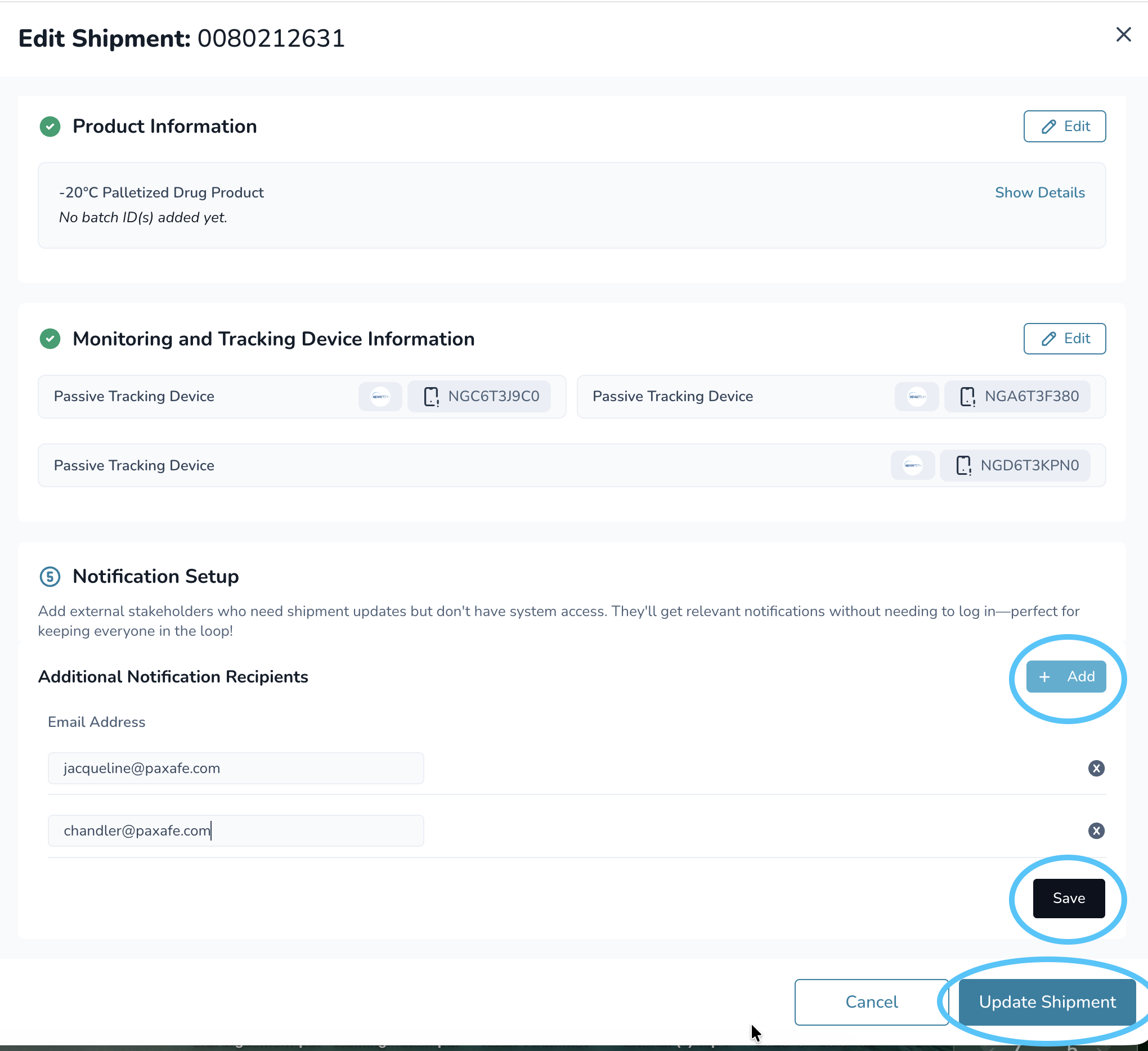
Task: Click the pencil icon in Monitoring Edit button
Action: pos(1048,339)
